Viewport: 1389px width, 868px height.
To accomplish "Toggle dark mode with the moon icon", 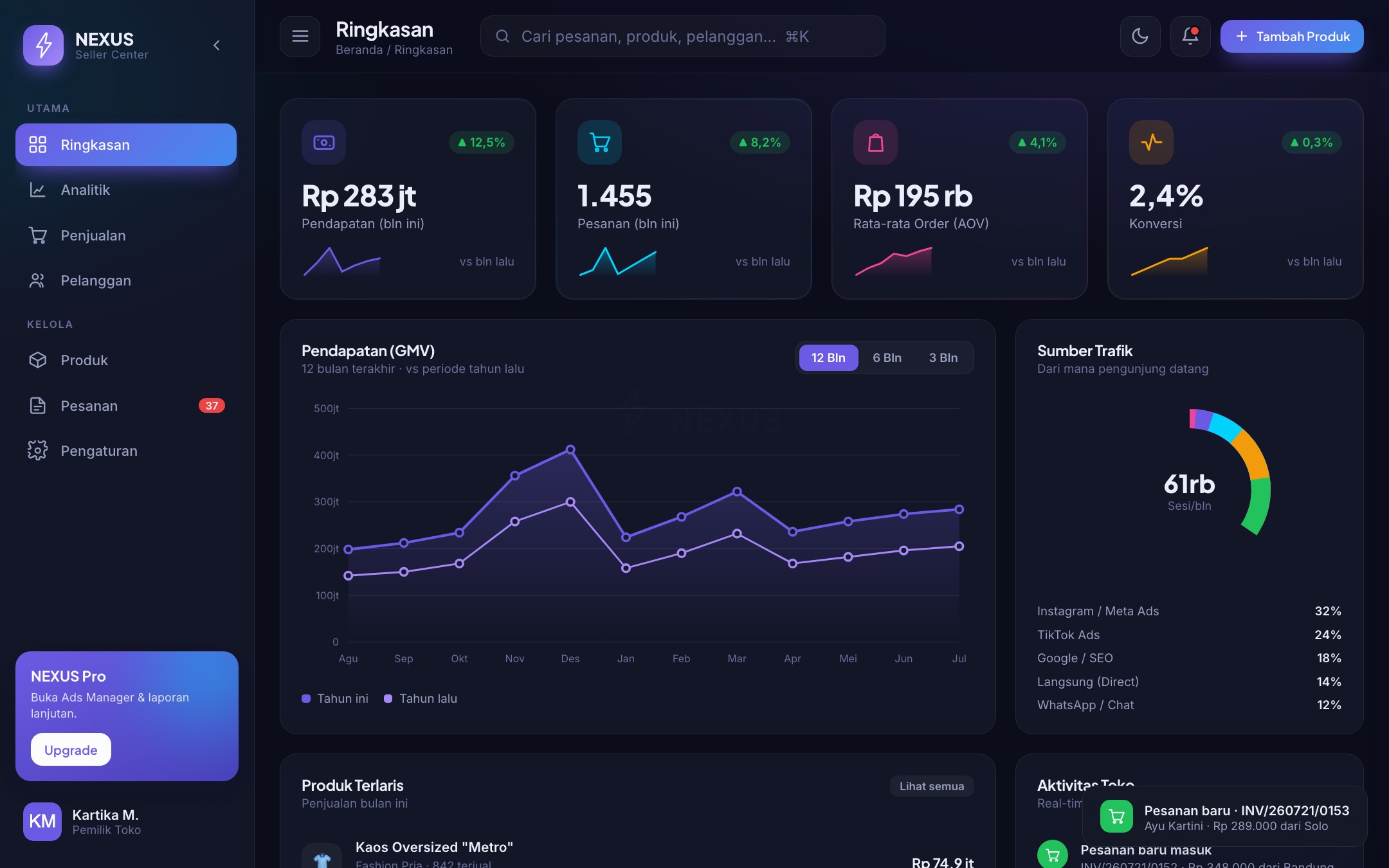I will [1140, 36].
